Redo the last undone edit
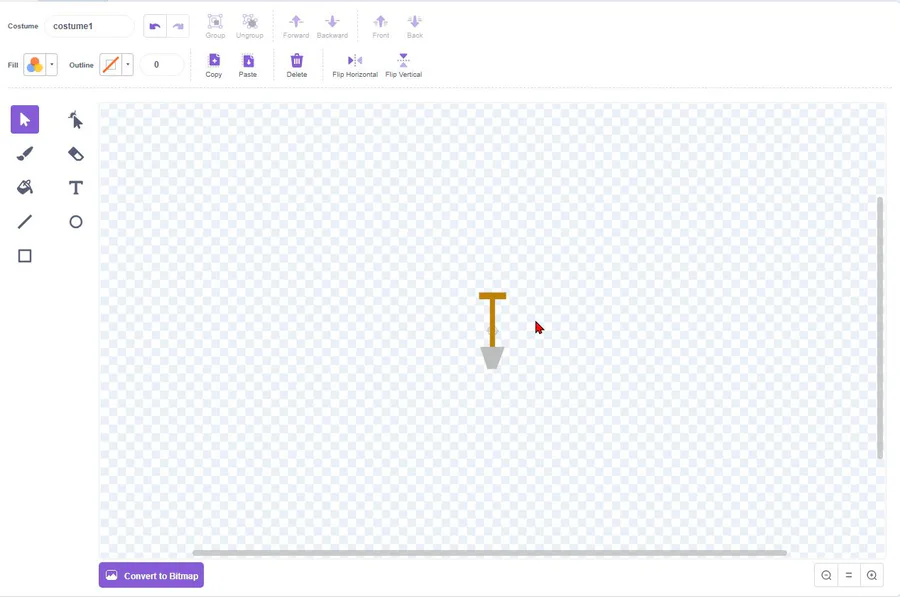Screen dimensions: 900x597 178,26
